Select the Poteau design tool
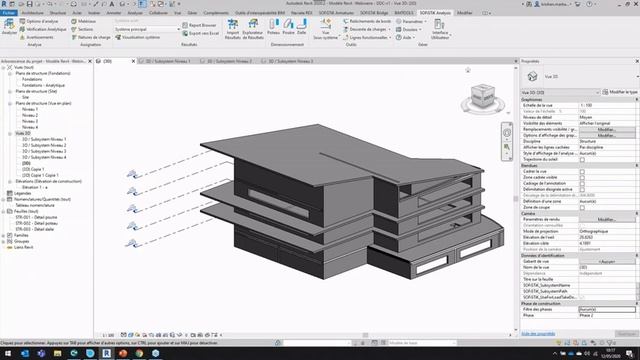Screen dimensions: 640x360 [273, 27]
